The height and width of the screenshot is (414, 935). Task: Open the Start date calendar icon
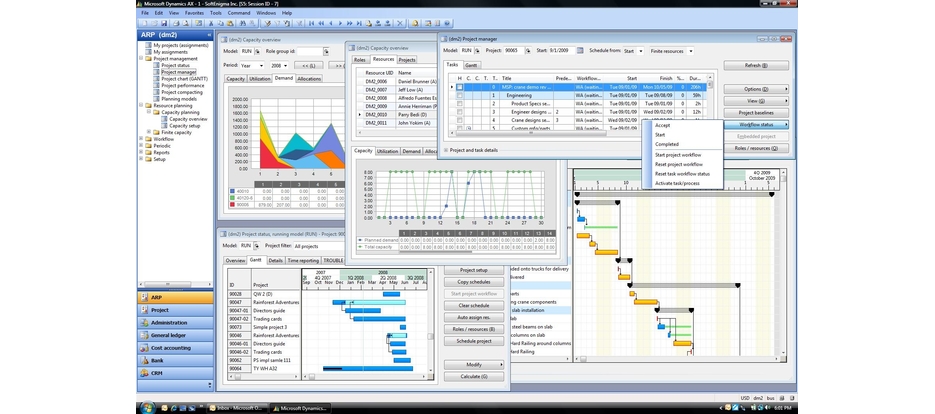[x=580, y=51]
